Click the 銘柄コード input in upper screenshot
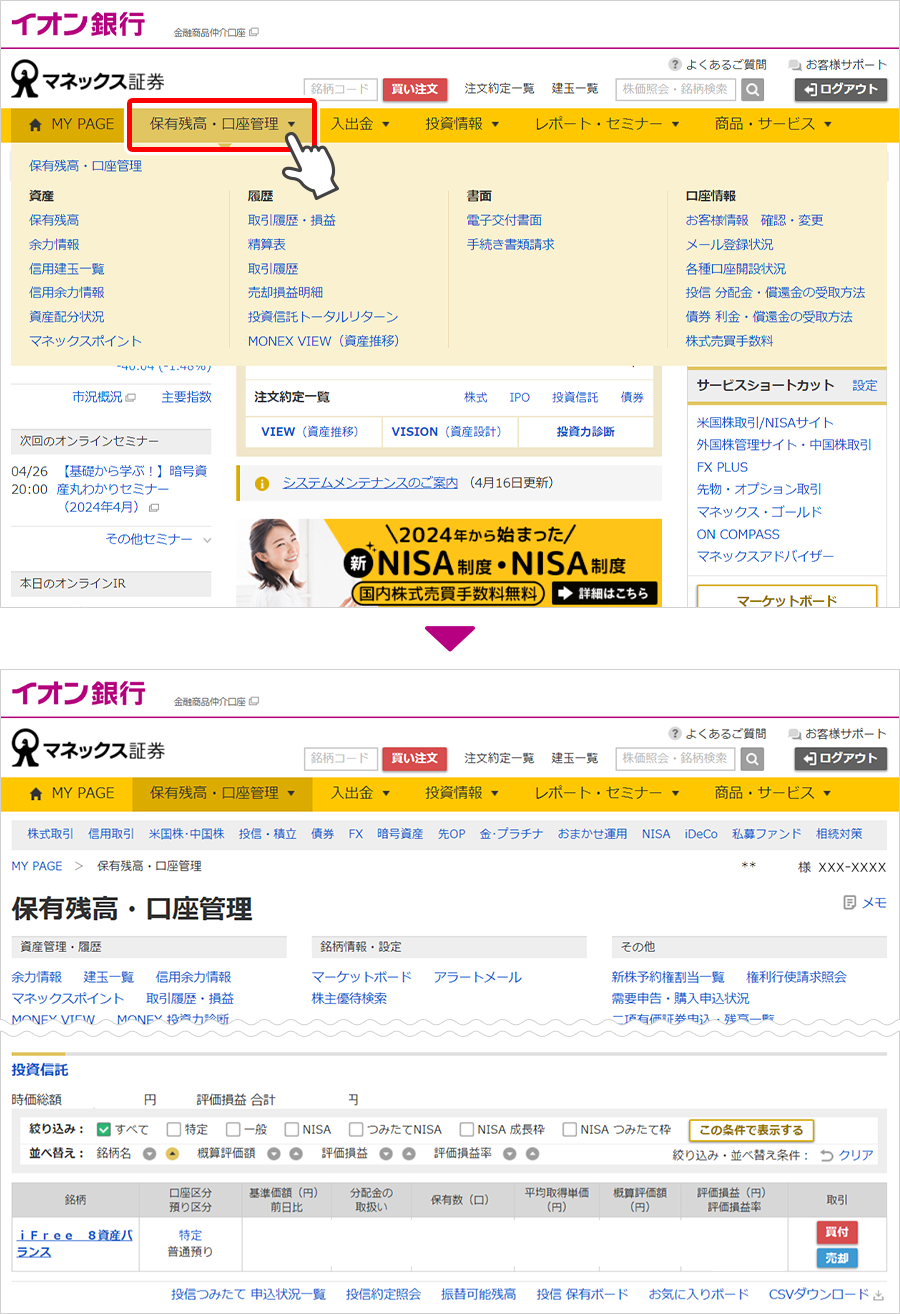The height and width of the screenshot is (1314, 900). (340, 89)
